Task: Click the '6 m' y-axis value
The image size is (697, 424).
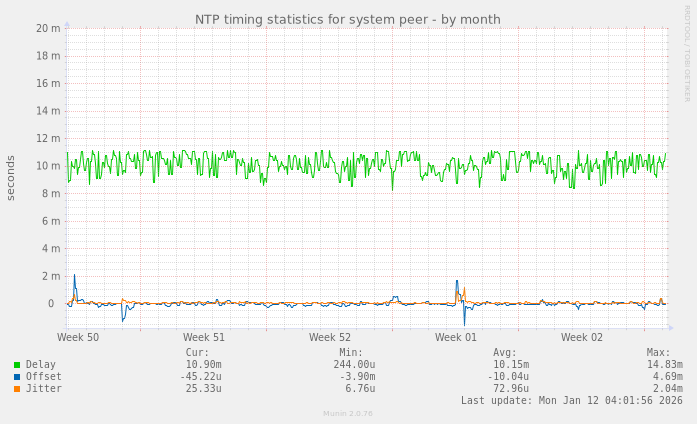Action: (x=51, y=221)
